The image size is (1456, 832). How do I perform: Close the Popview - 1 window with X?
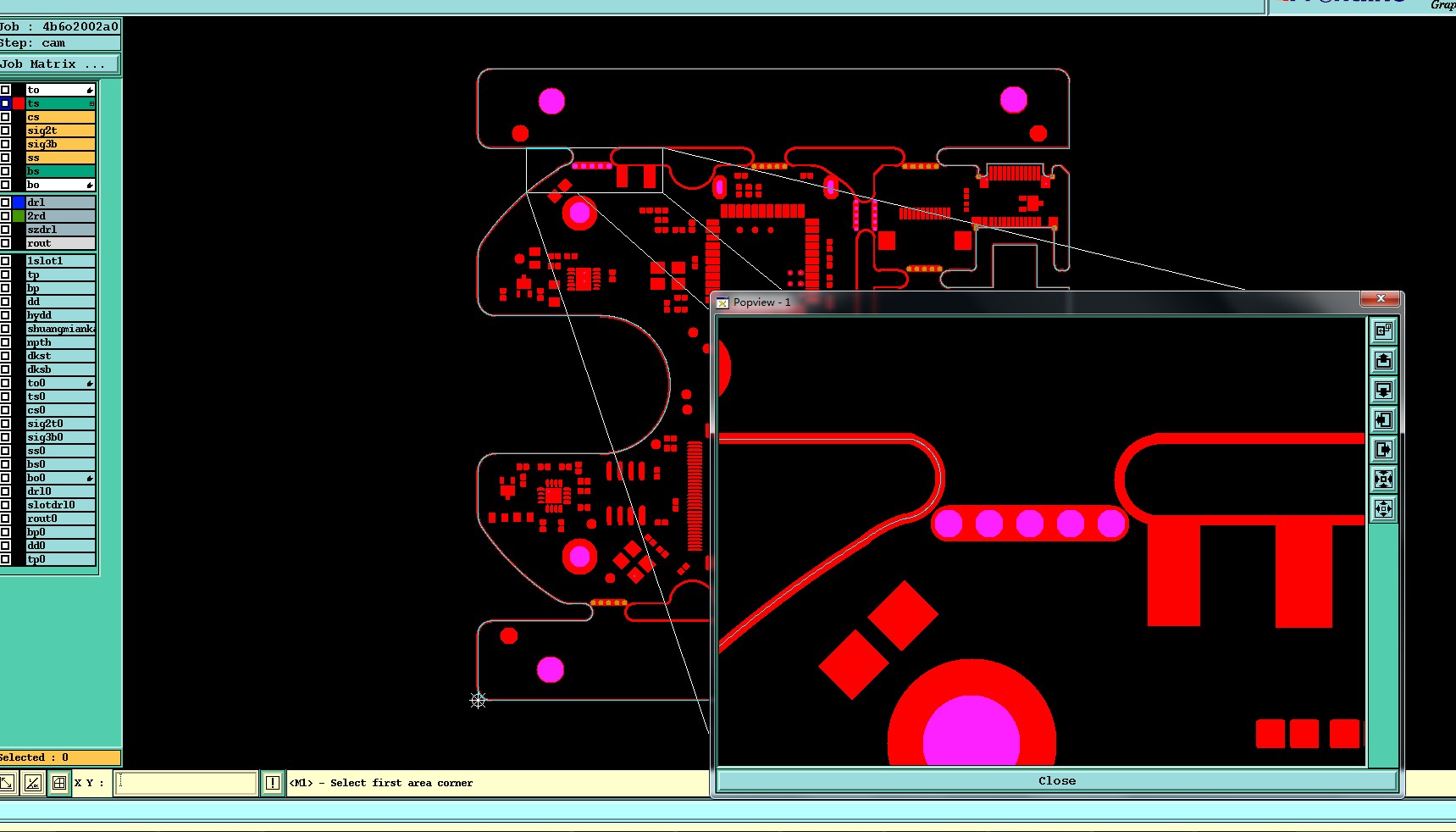1381,298
